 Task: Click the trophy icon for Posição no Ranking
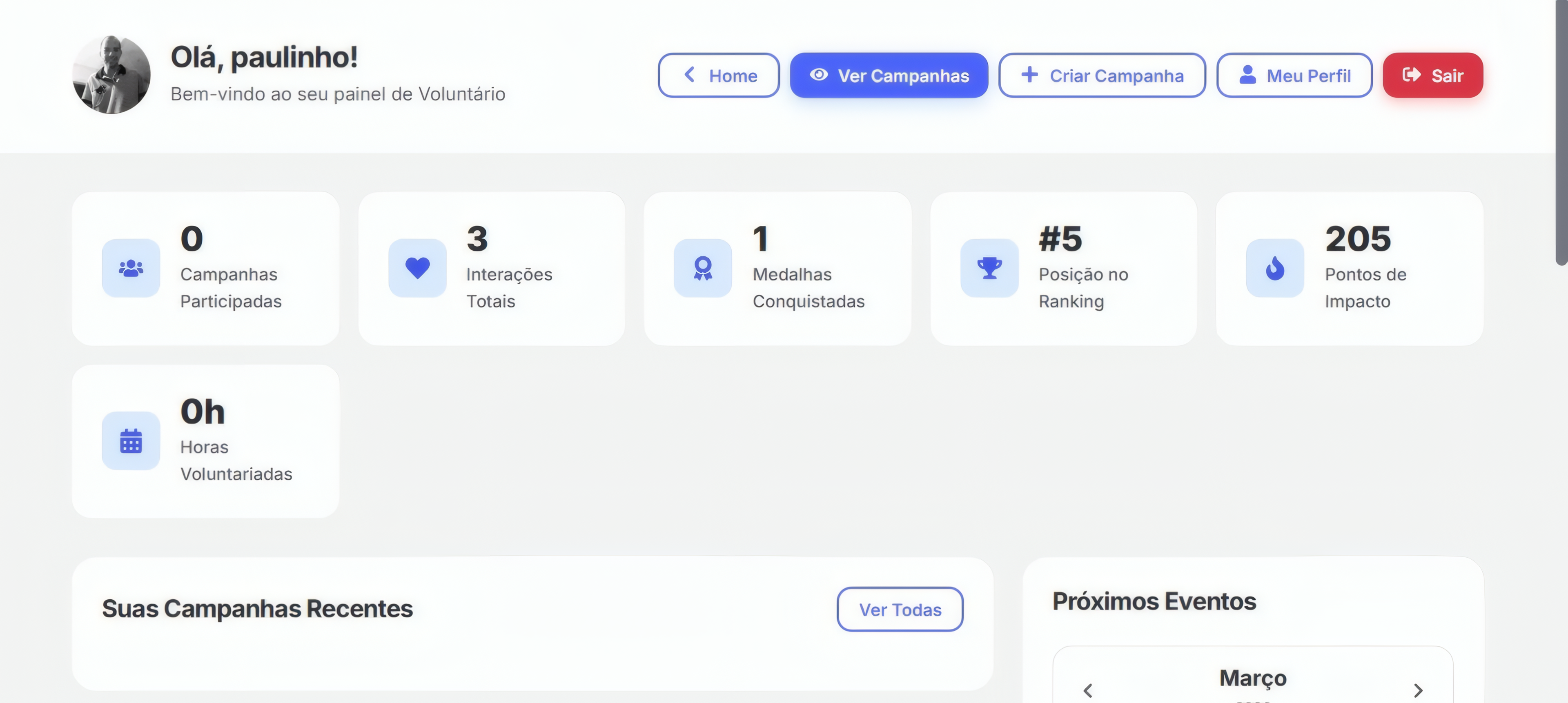(990, 268)
